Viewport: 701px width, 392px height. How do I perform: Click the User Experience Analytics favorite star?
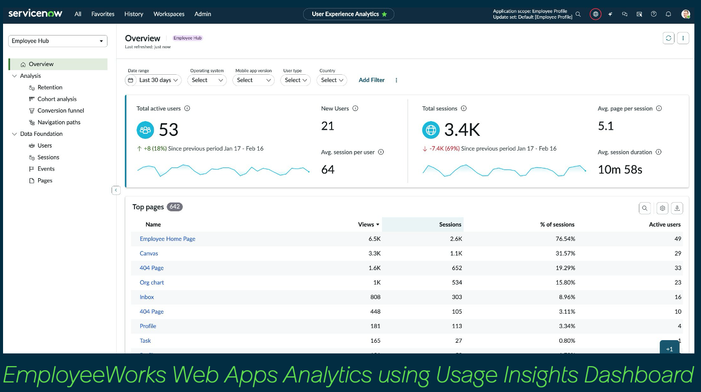point(384,14)
